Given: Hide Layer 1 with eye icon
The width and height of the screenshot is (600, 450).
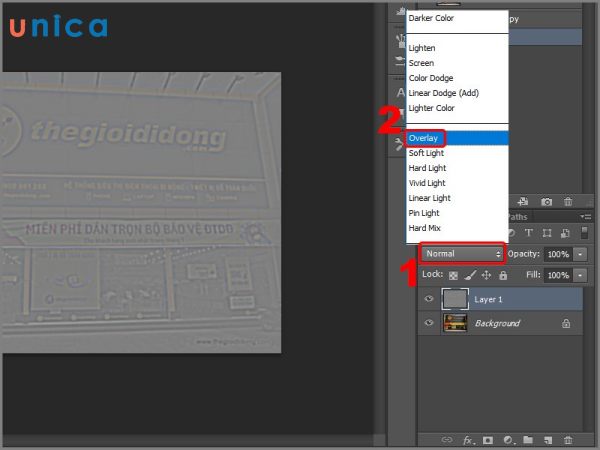Looking at the screenshot, I should [x=428, y=299].
